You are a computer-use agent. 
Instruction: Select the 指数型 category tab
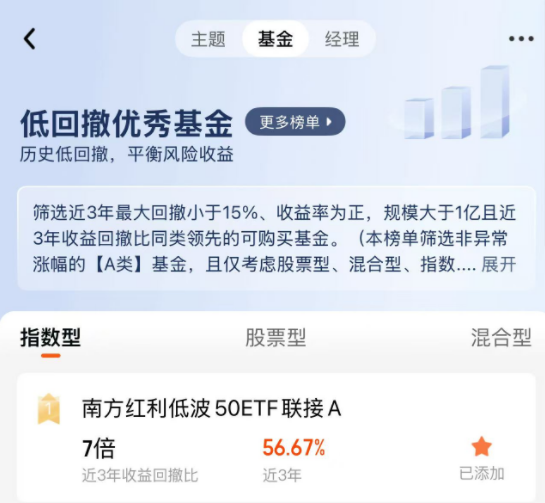coord(51,337)
